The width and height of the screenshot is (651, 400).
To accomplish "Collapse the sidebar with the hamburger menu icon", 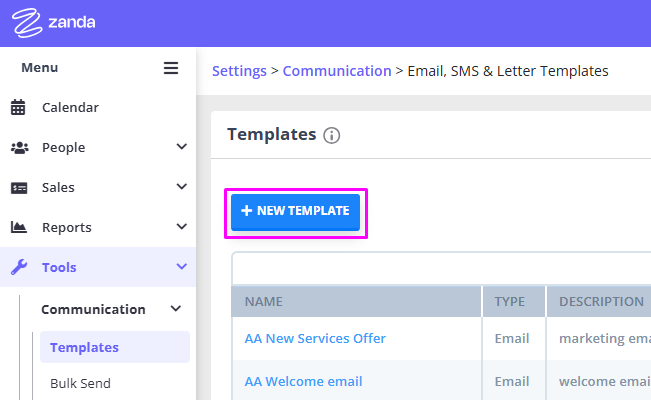I will [x=171, y=68].
